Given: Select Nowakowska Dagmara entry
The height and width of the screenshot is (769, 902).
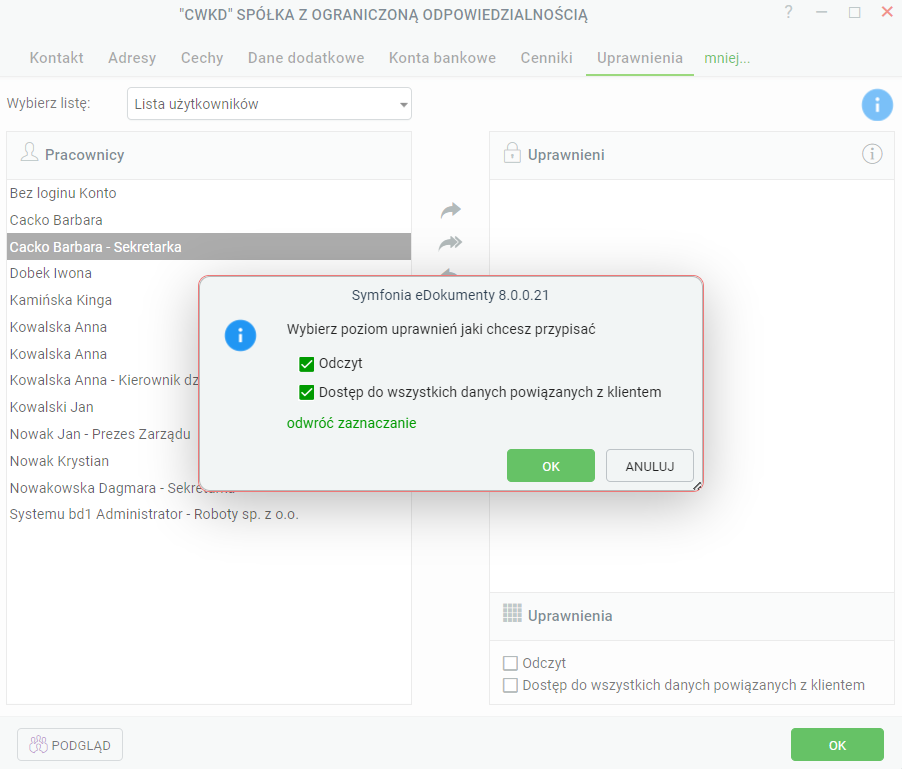Looking at the screenshot, I should click(x=103, y=488).
